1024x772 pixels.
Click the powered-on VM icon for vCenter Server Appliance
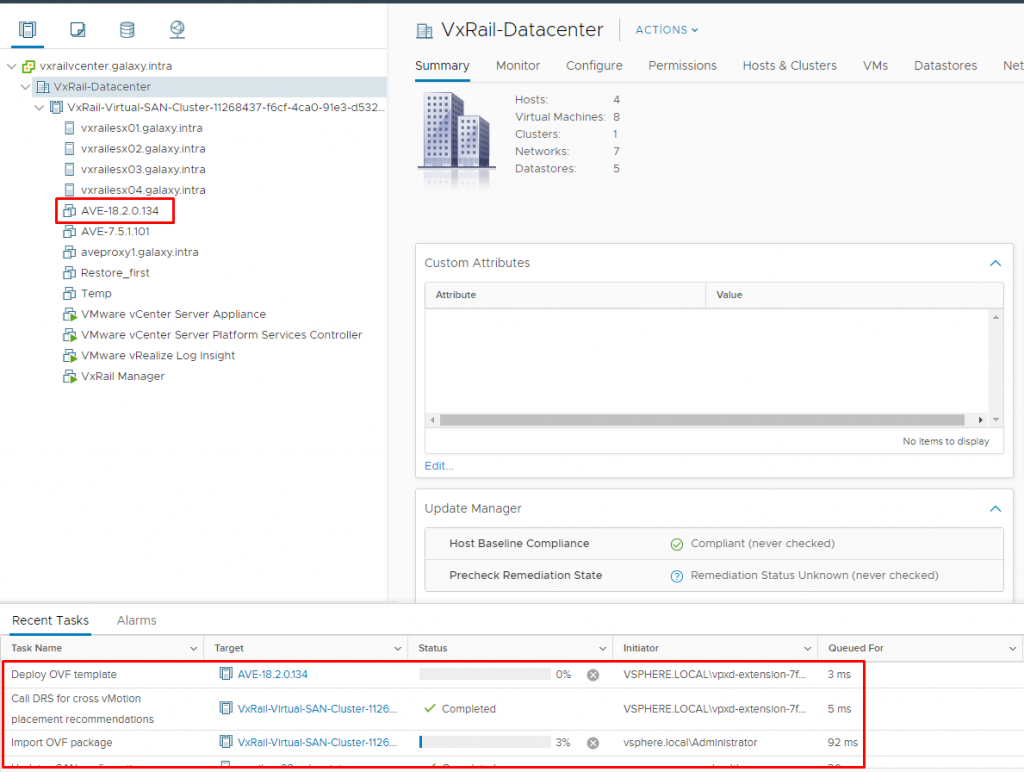(x=69, y=314)
